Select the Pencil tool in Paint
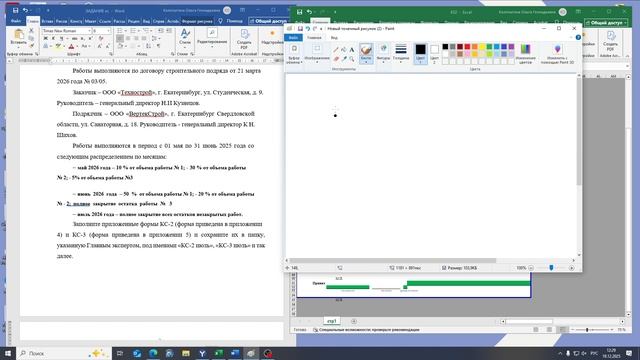This screenshot has width=640, height=360. pyautogui.click(x=336, y=50)
